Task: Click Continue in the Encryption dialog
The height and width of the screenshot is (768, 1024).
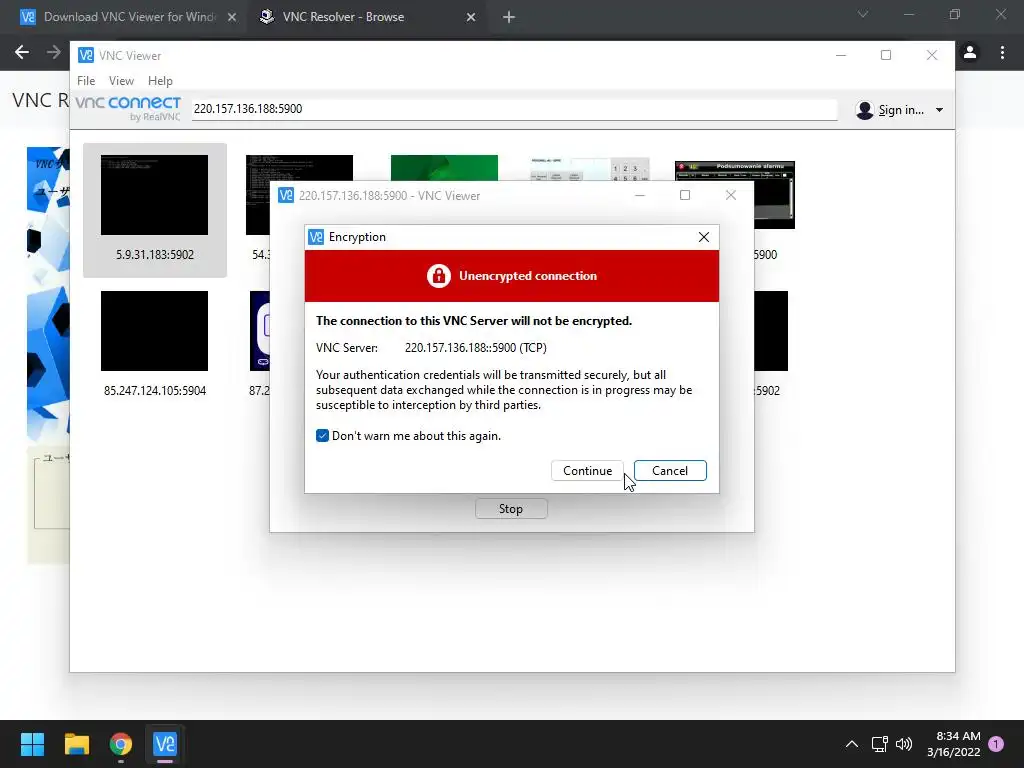Action: [x=587, y=471]
